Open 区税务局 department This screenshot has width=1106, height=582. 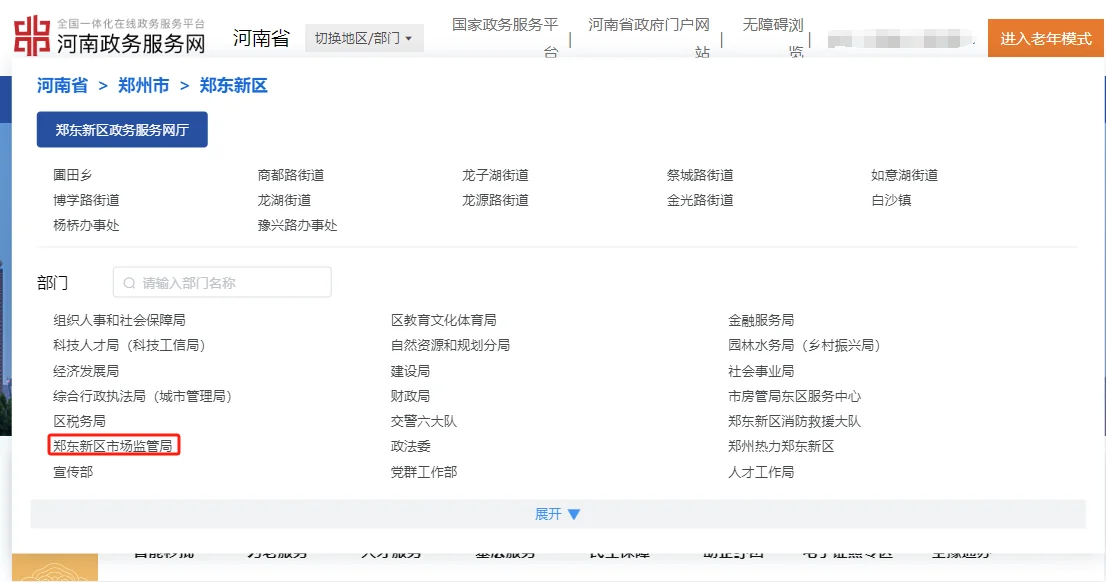pyautogui.click(x=80, y=421)
